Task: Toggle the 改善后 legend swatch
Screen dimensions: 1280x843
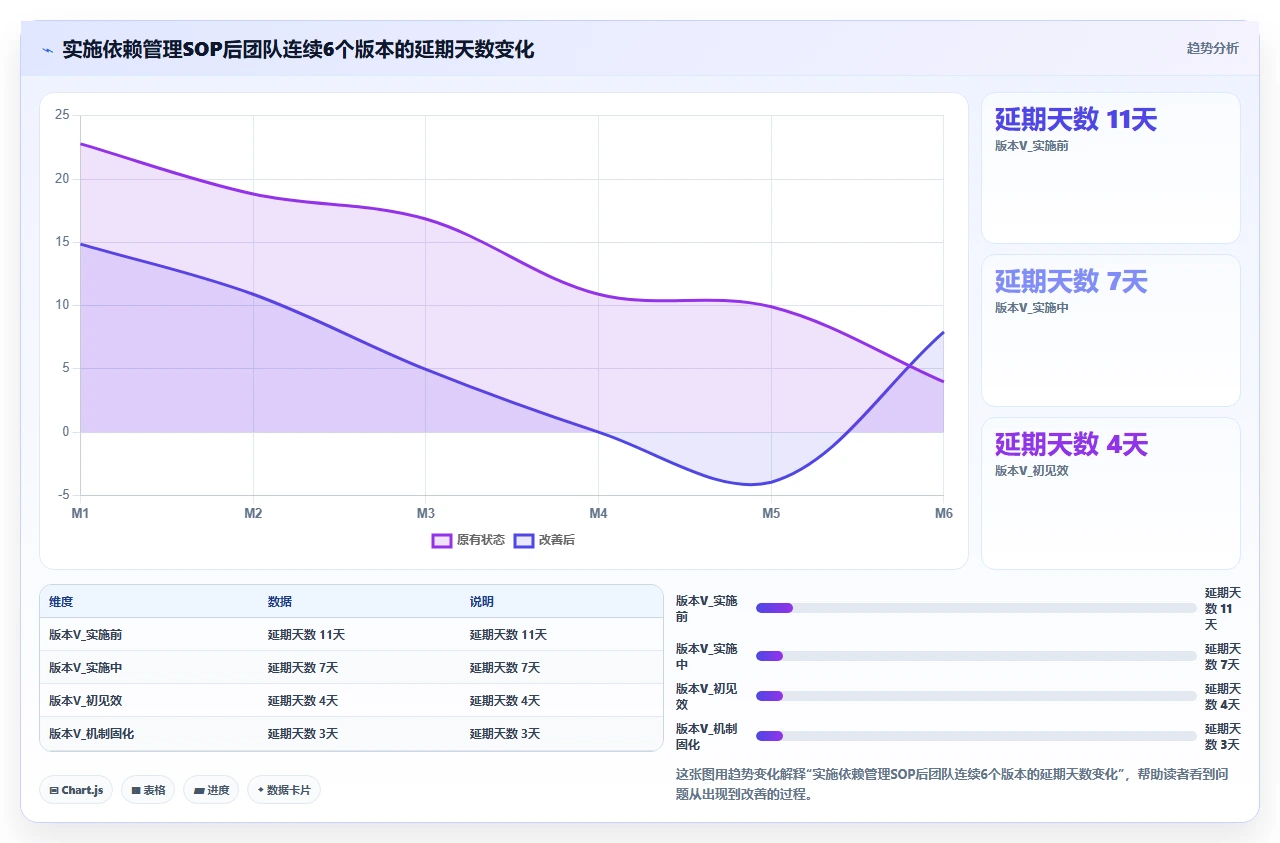Action: (524, 540)
